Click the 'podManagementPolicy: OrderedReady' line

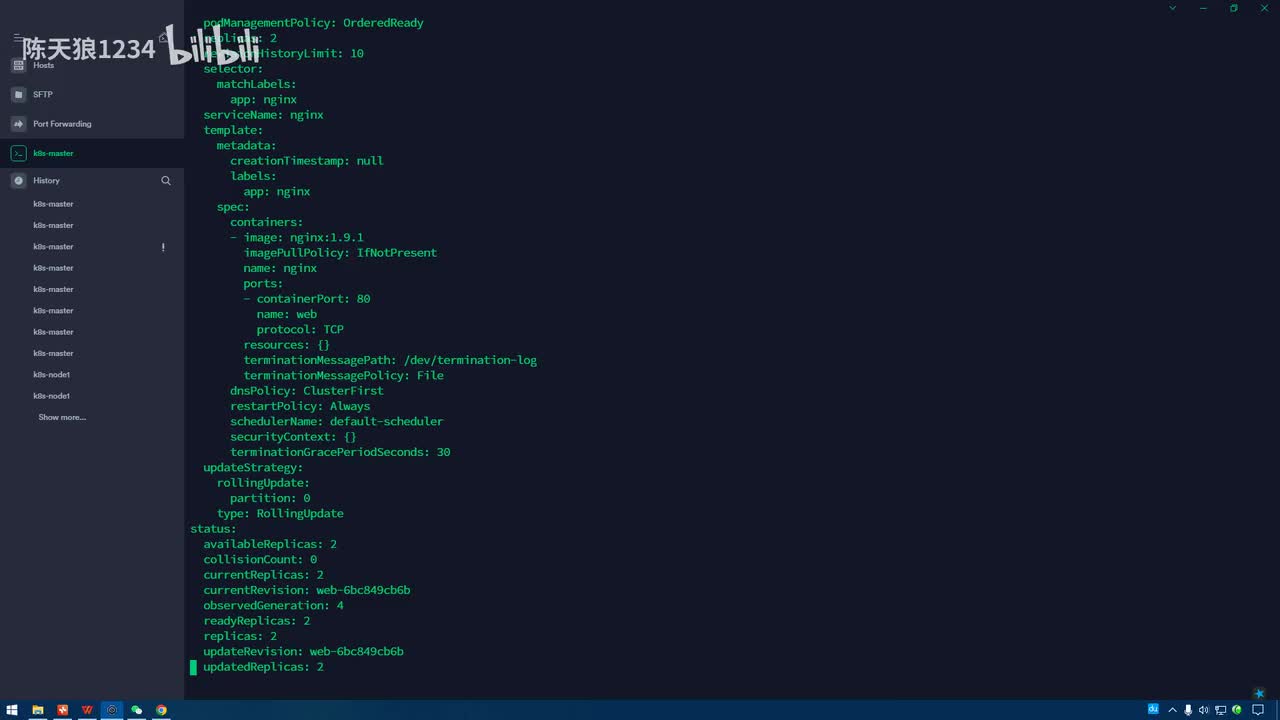(313, 23)
